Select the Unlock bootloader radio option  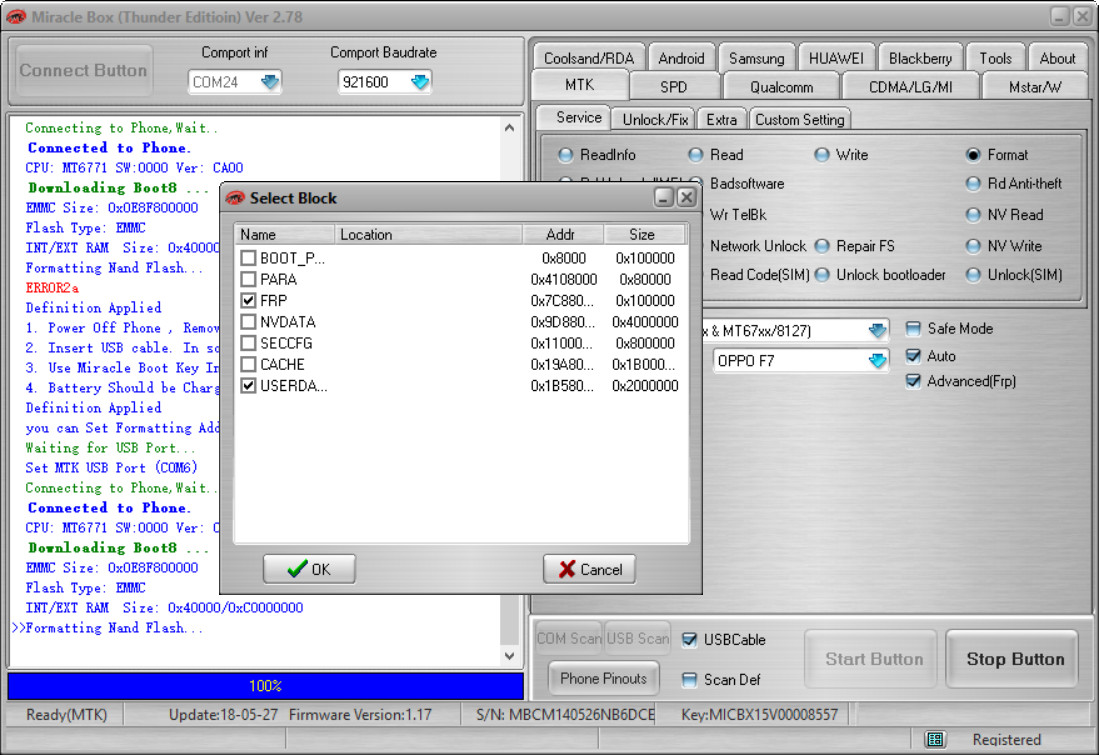(822, 275)
